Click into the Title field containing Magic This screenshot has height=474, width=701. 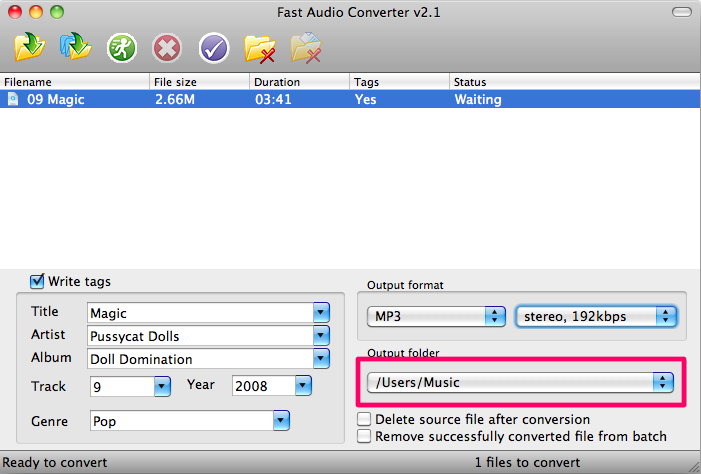[200, 313]
